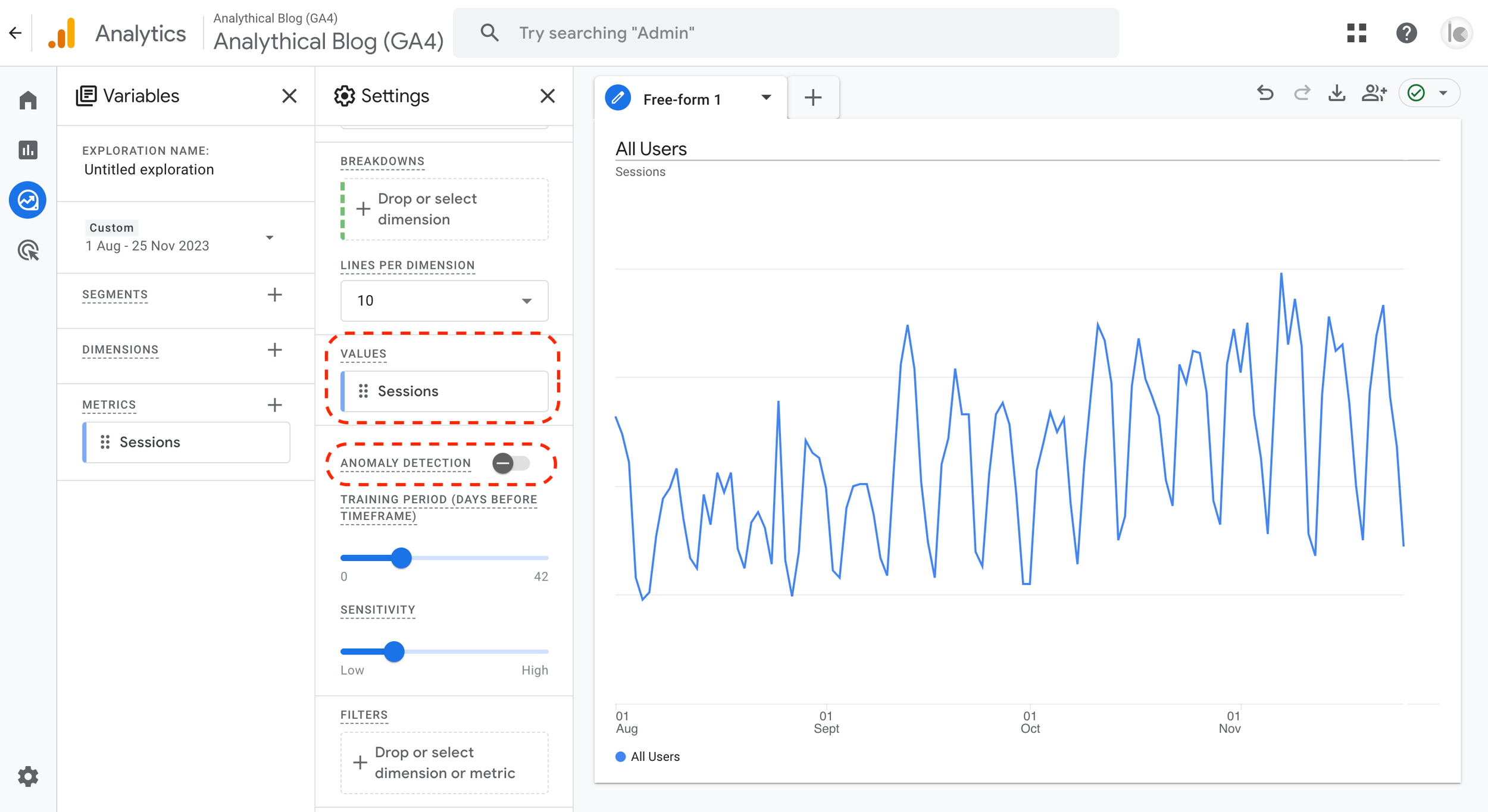Undo the last change
The width and height of the screenshot is (1488, 812).
1265,93
